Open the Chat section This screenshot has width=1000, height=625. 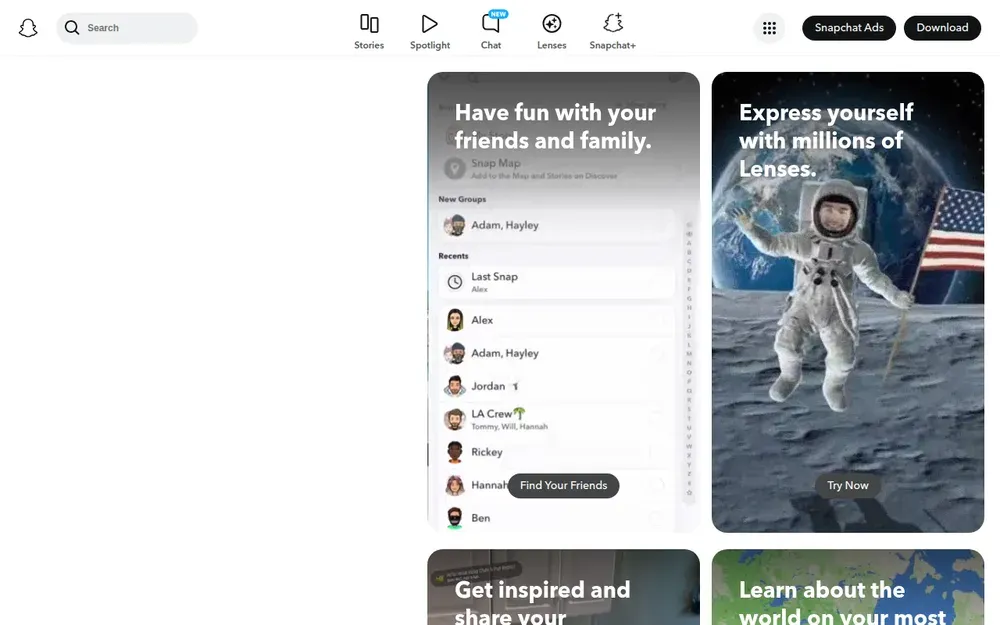coord(491,31)
